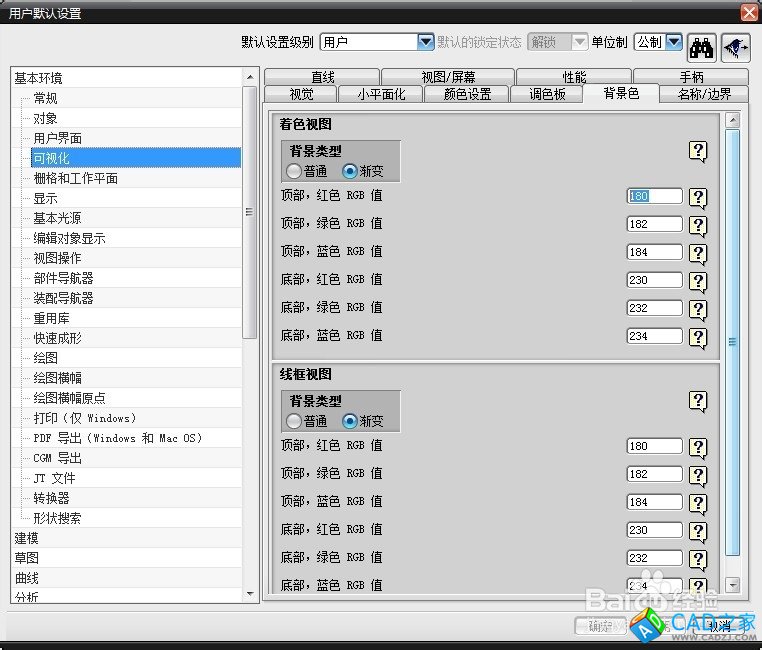
Task: Click help icon beside wireframe top blue value 184
Action: click(698, 503)
